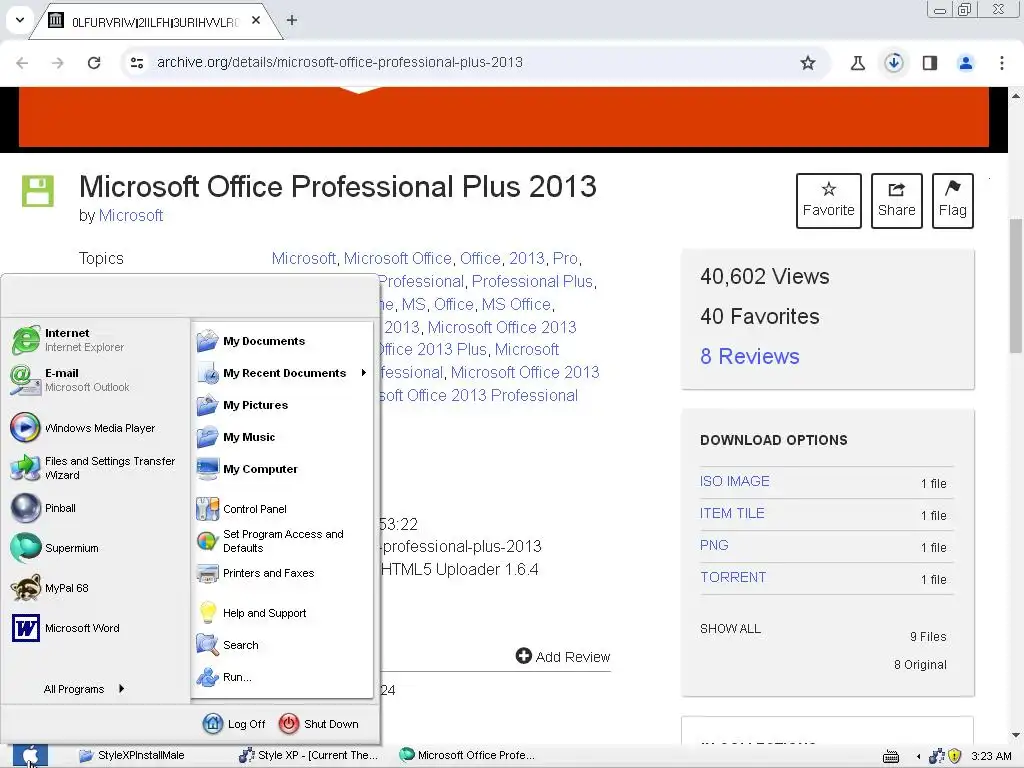Click the Apple-logo Start button
Image resolution: width=1024 pixels, height=768 pixels.
tap(30, 756)
